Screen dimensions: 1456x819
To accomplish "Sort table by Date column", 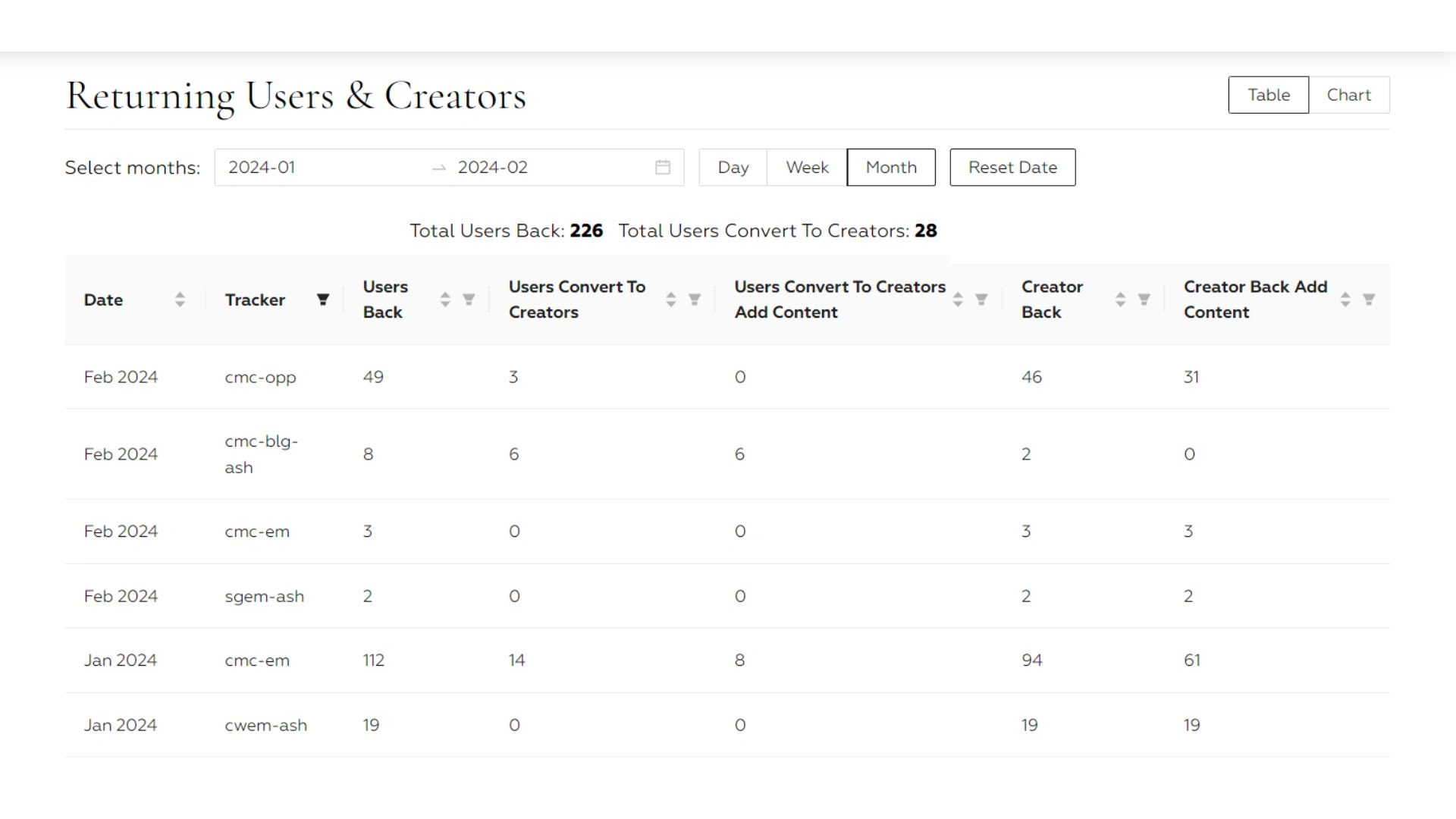I will pos(180,300).
